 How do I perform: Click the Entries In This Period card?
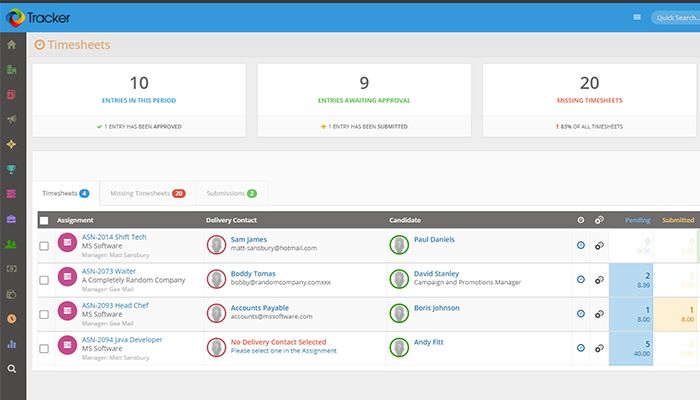[139, 100]
